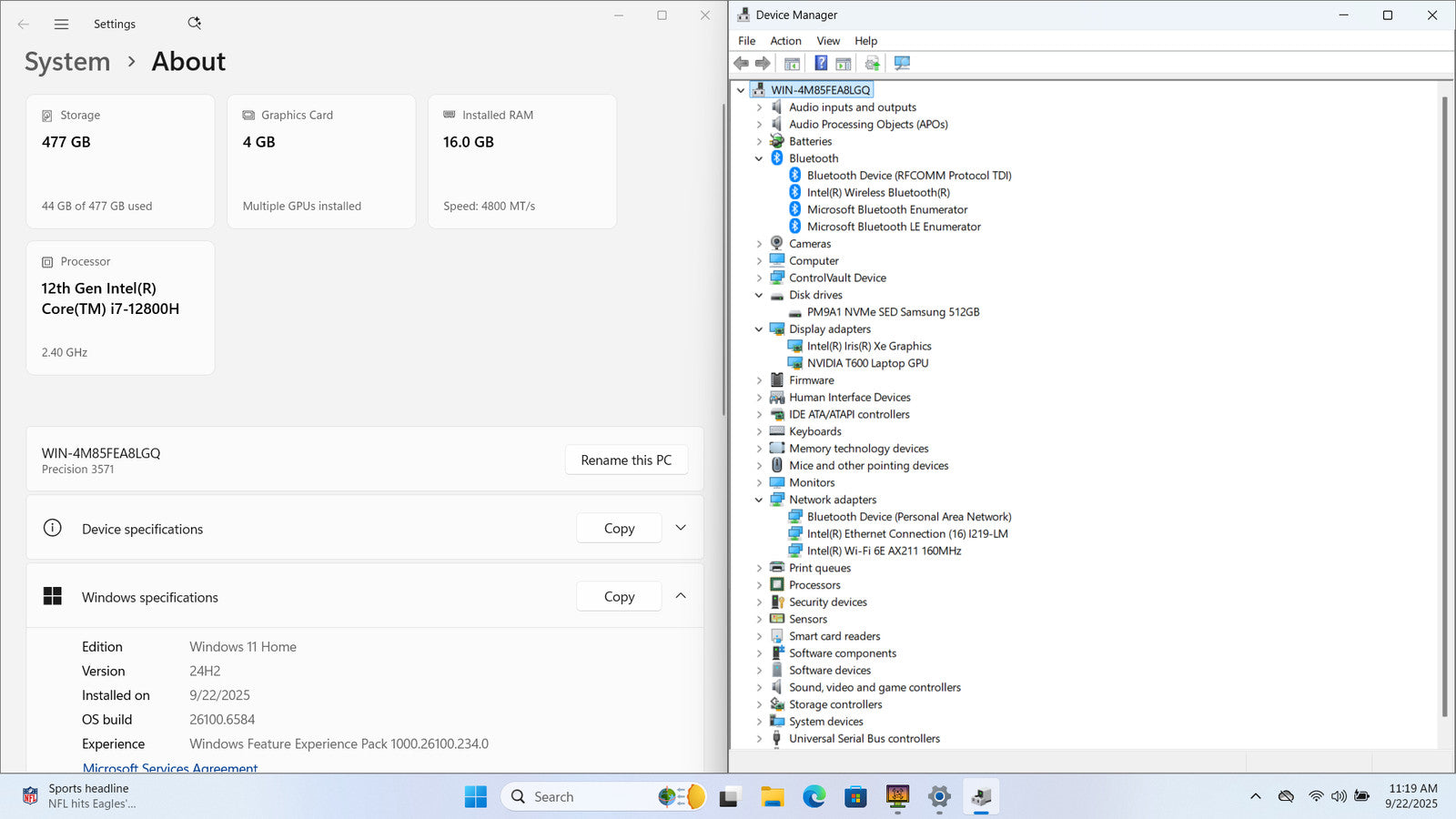Open Device Manager Help toolbar icon
The height and width of the screenshot is (819, 1456).
(x=821, y=64)
